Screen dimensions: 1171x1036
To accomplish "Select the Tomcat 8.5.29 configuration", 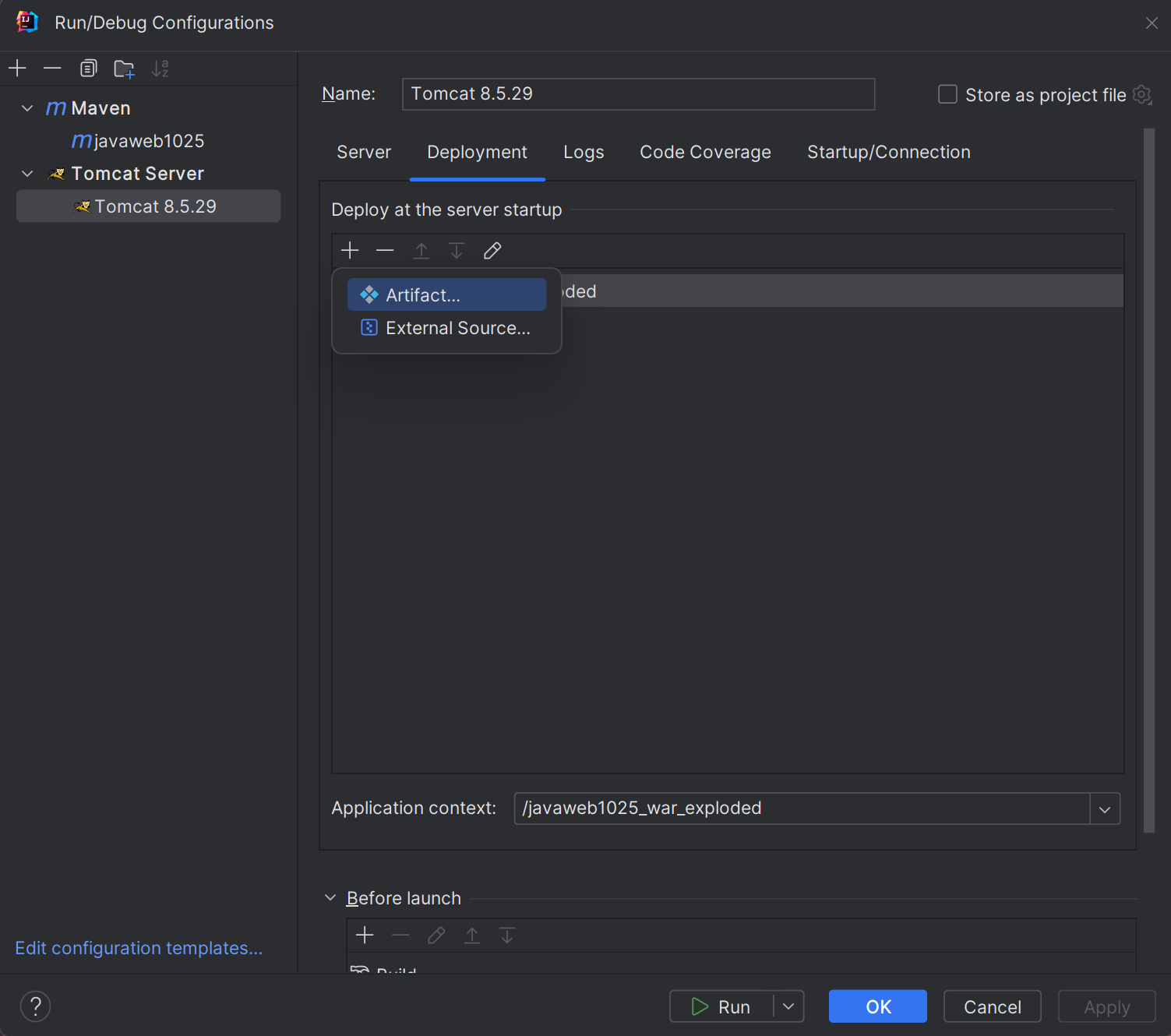I will coord(148,206).
